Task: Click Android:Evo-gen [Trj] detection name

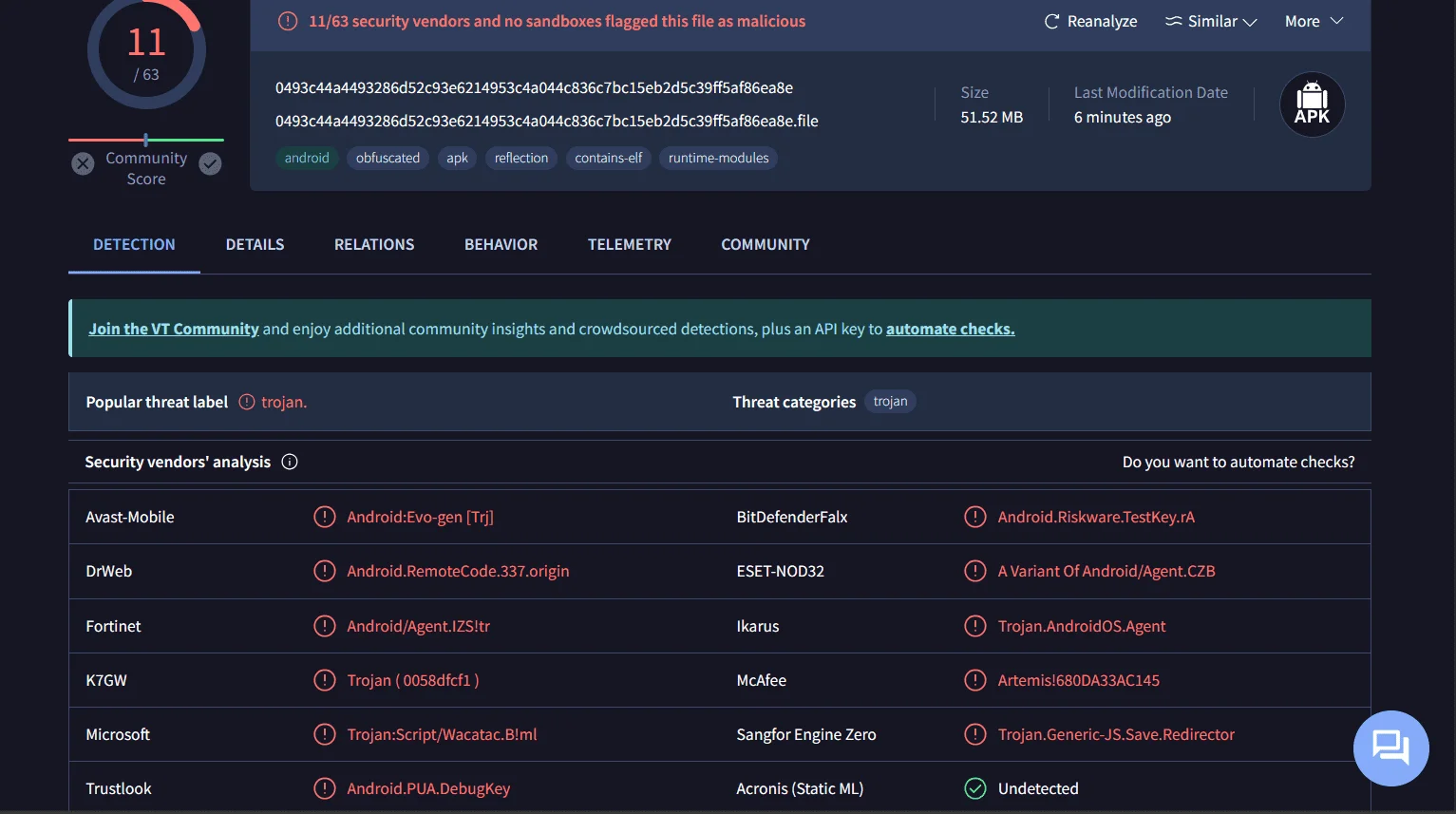Action: coord(420,517)
